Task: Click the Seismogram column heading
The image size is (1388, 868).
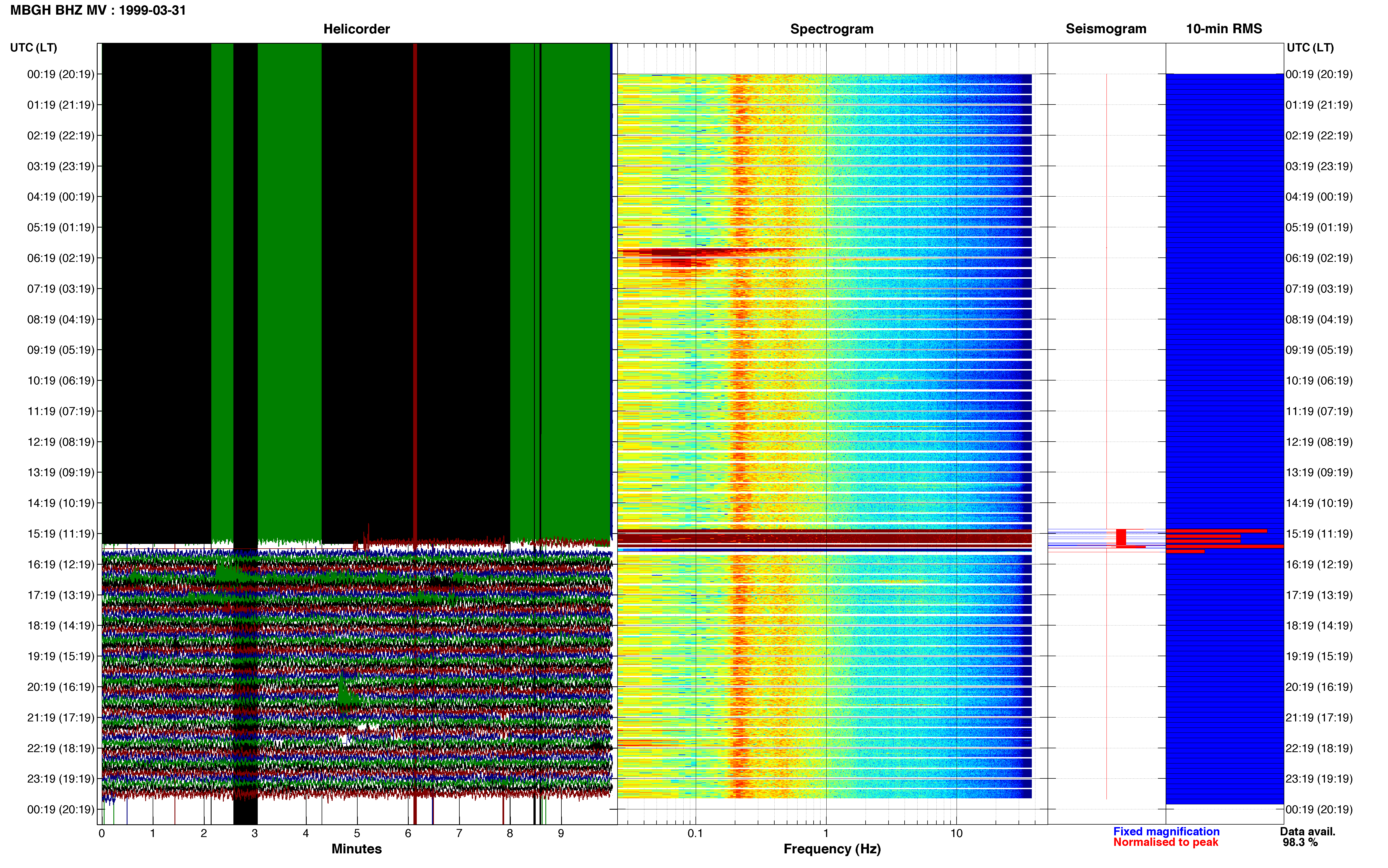Action: [x=1106, y=29]
